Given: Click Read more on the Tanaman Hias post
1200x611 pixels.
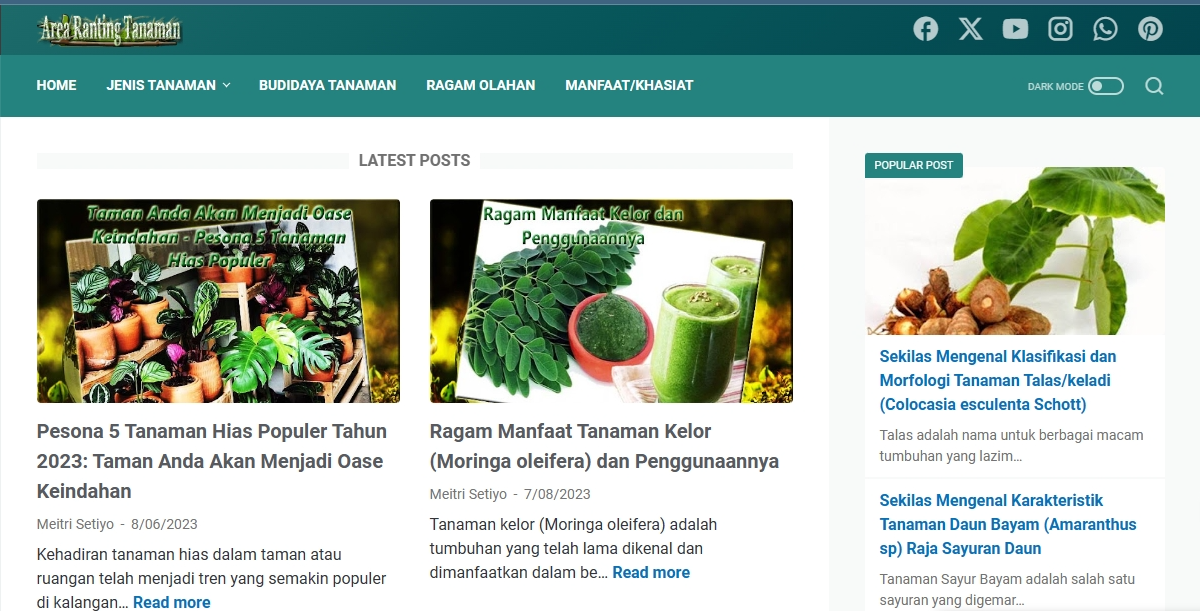Looking at the screenshot, I should pyautogui.click(x=172, y=602).
